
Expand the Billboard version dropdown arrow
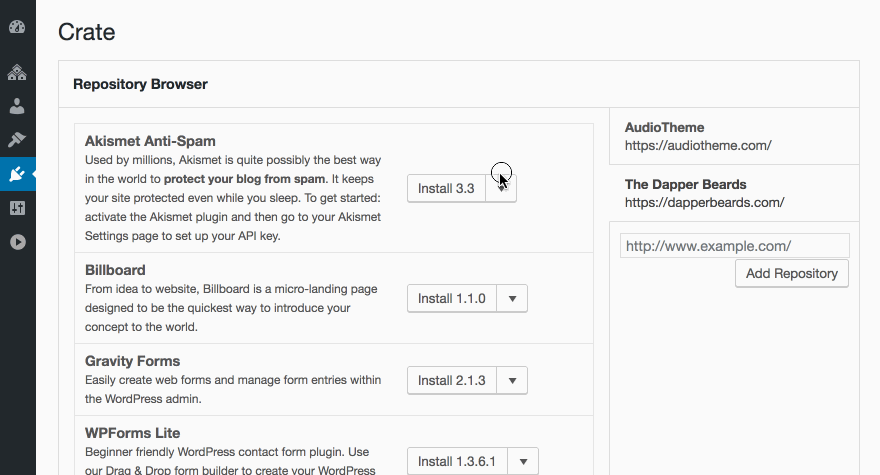512,299
